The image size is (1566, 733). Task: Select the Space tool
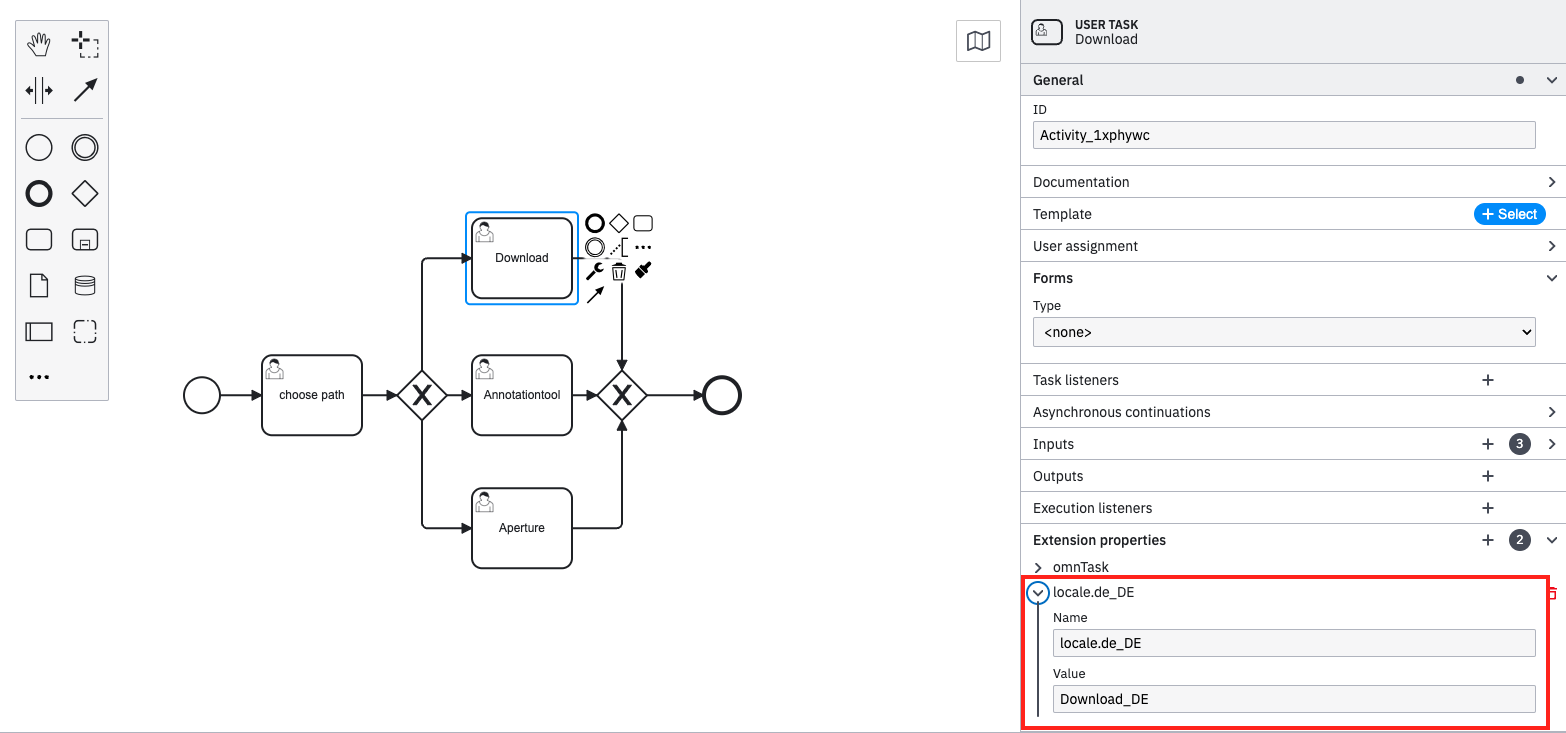click(38, 90)
